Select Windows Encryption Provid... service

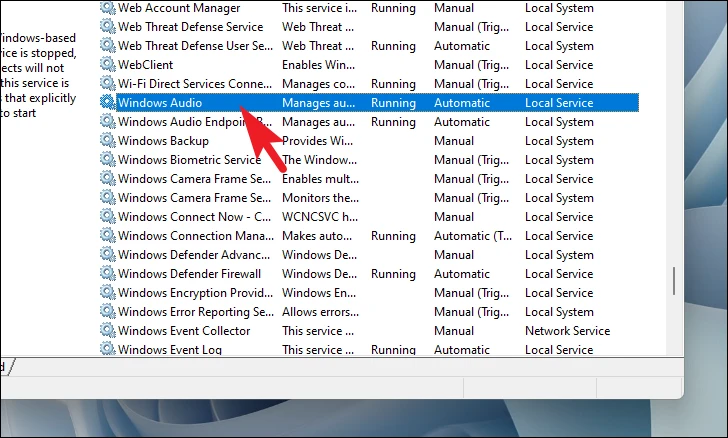195,294
